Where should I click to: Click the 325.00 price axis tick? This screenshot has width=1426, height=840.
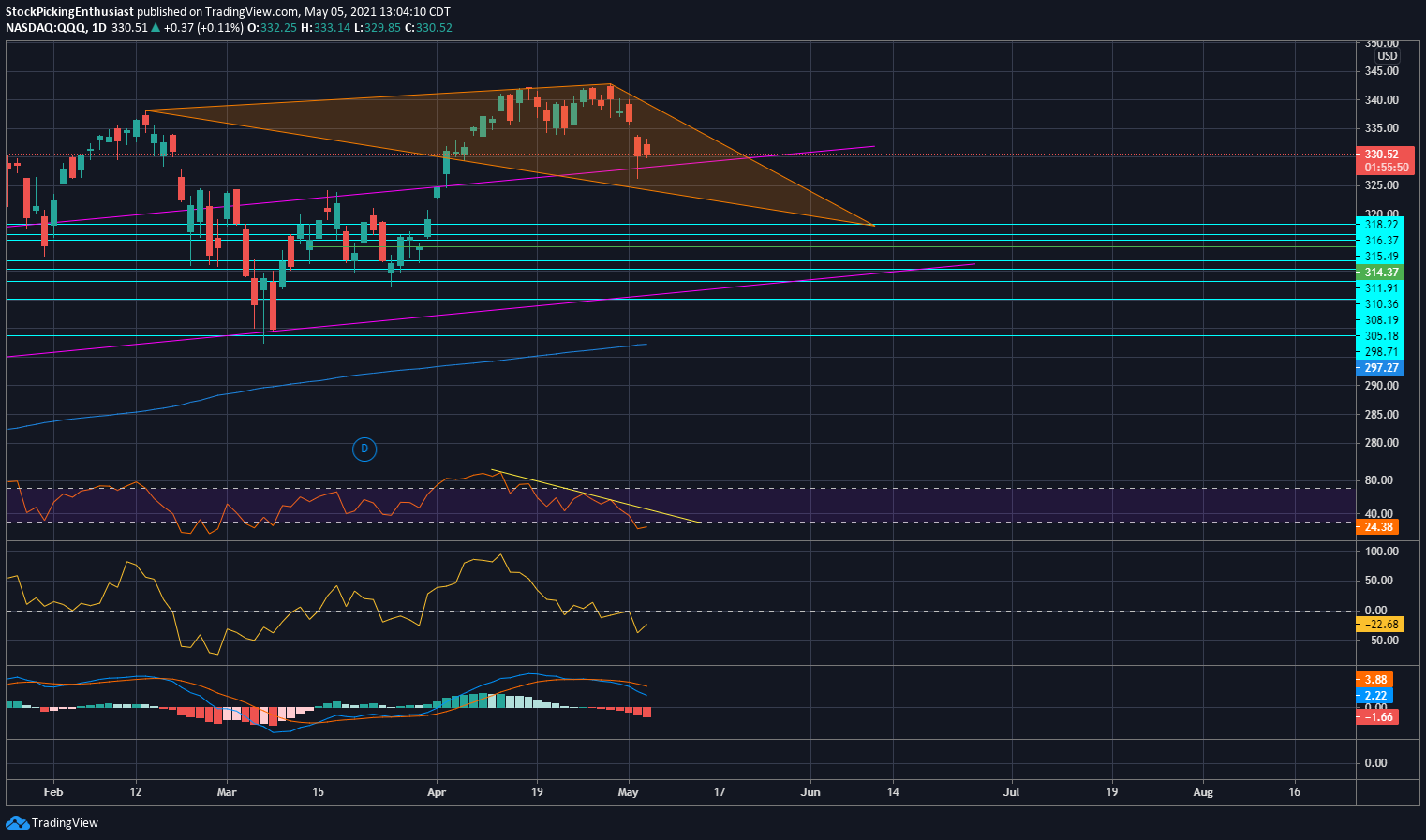[1382, 185]
